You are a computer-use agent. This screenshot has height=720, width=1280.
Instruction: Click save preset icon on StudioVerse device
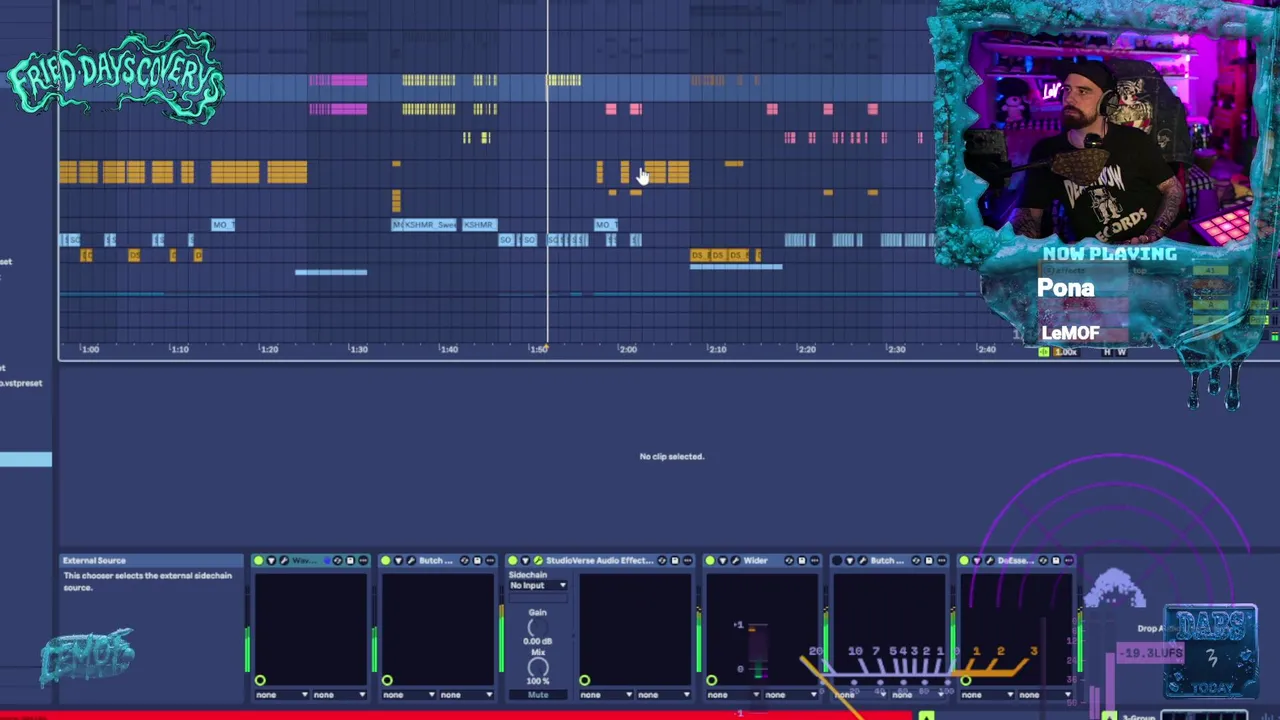pos(675,561)
